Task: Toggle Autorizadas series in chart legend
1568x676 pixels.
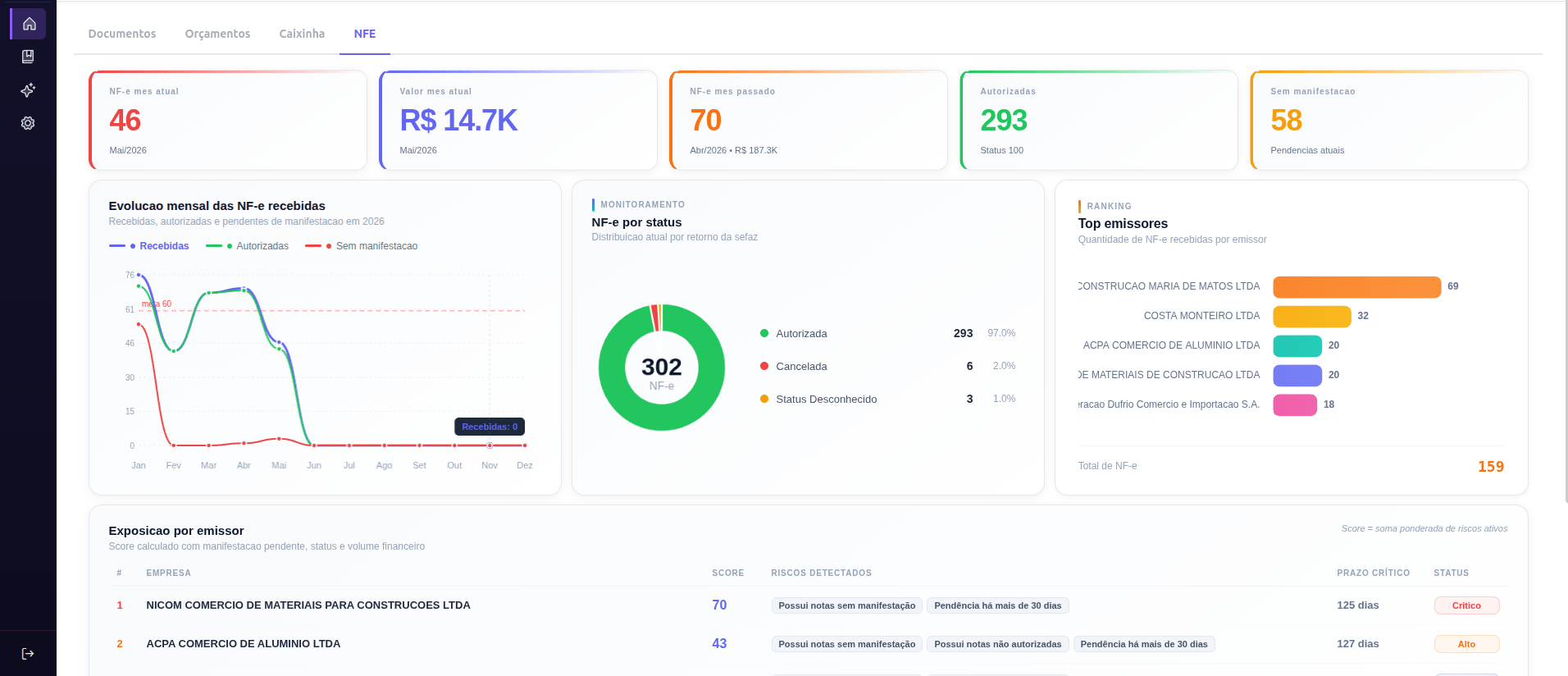Action: (247, 246)
